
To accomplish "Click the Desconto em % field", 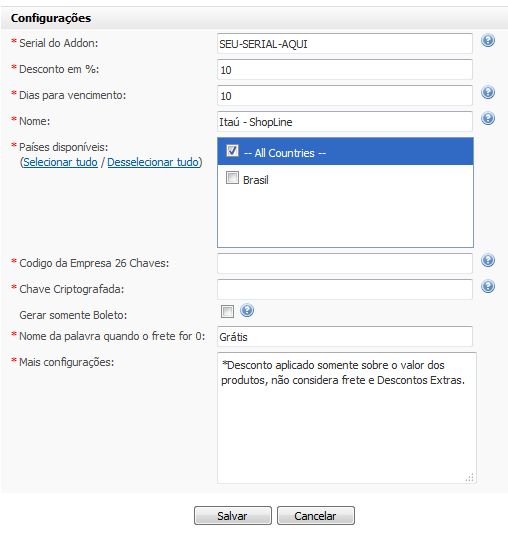I will [345, 70].
